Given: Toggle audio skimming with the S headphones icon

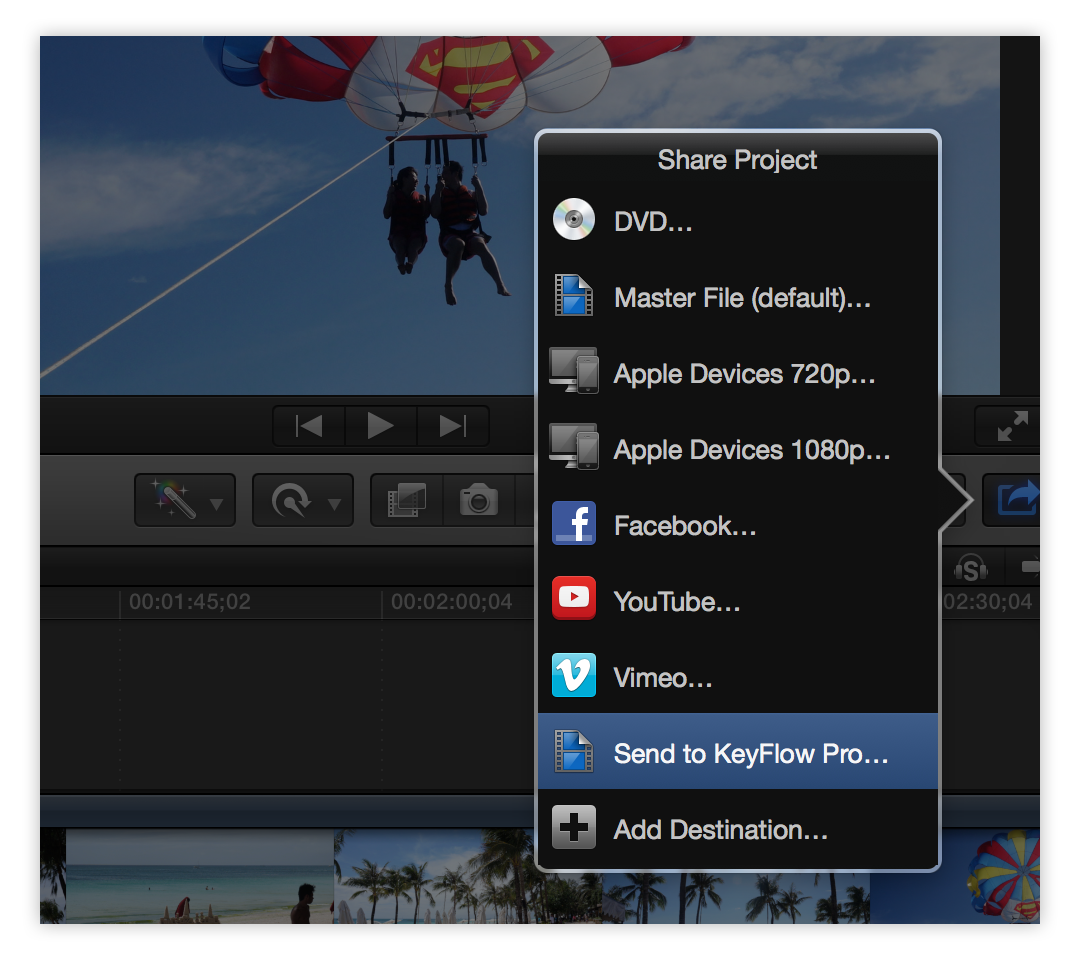Looking at the screenshot, I should coord(971,567).
